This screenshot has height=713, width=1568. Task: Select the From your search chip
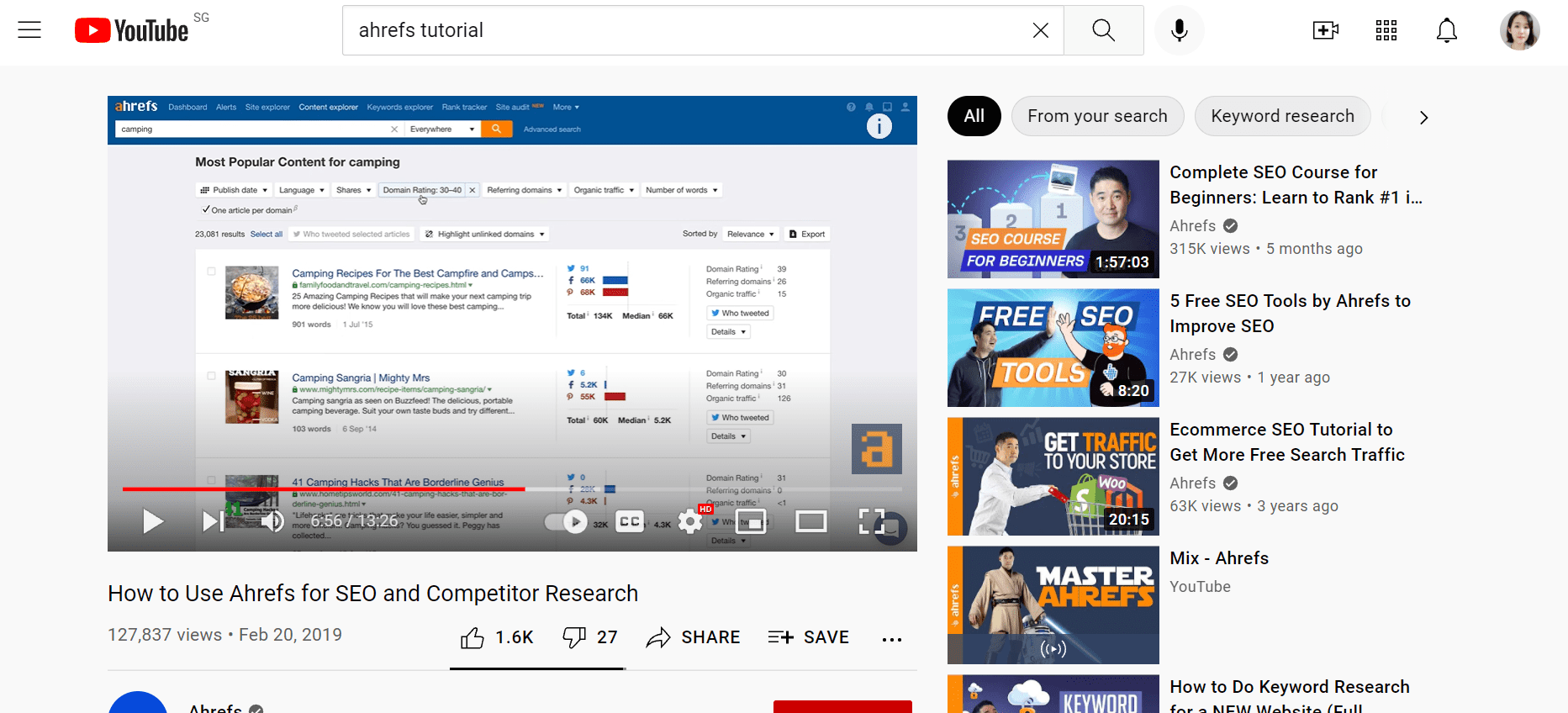(1097, 116)
